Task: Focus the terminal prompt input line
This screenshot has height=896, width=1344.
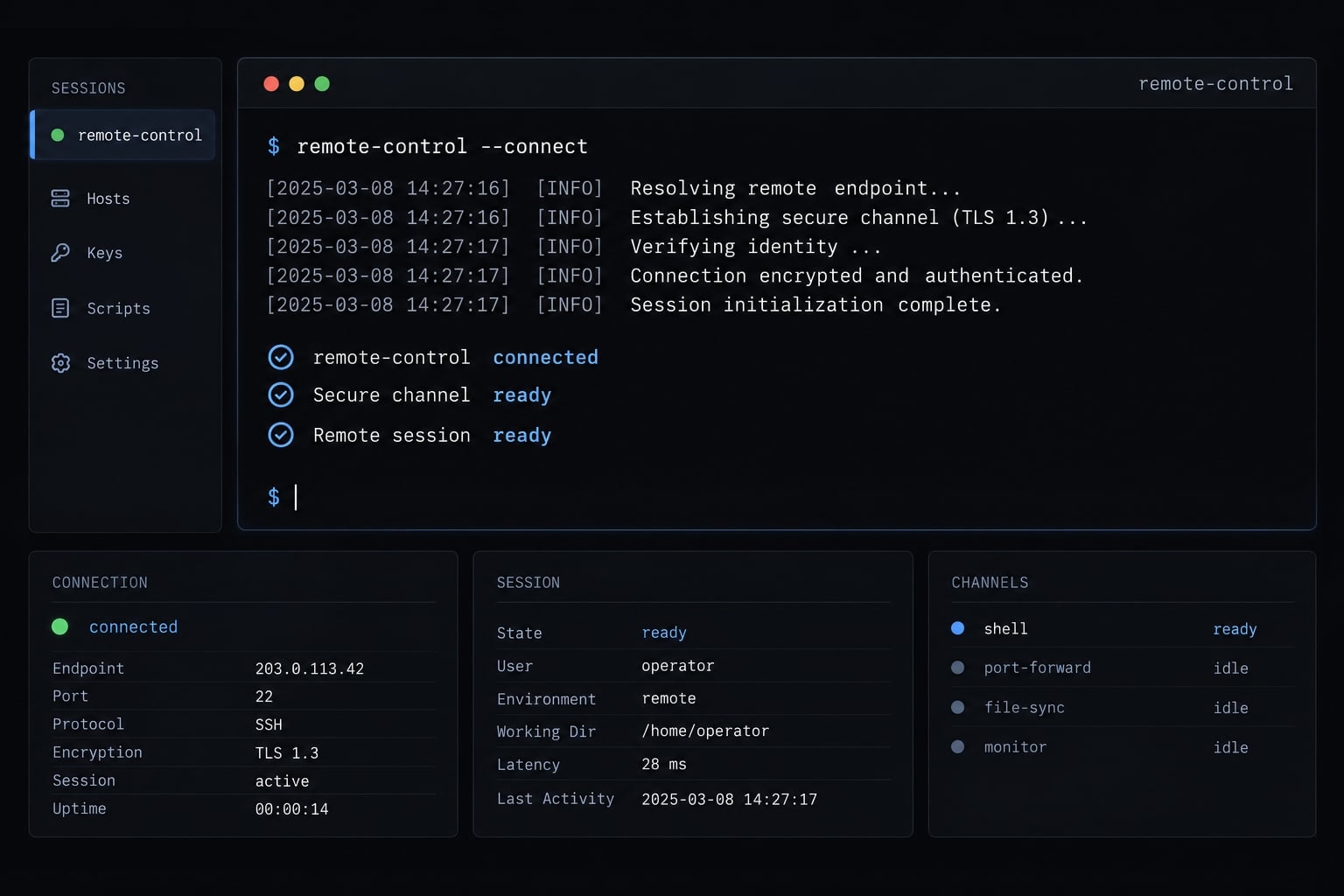Action: pyautogui.click(x=777, y=497)
